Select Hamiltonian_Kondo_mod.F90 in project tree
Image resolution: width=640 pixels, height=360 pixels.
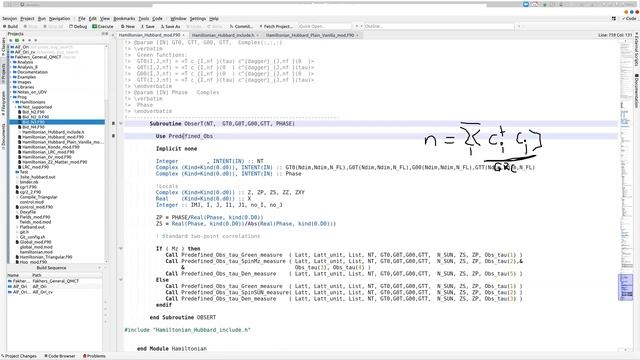51,147
